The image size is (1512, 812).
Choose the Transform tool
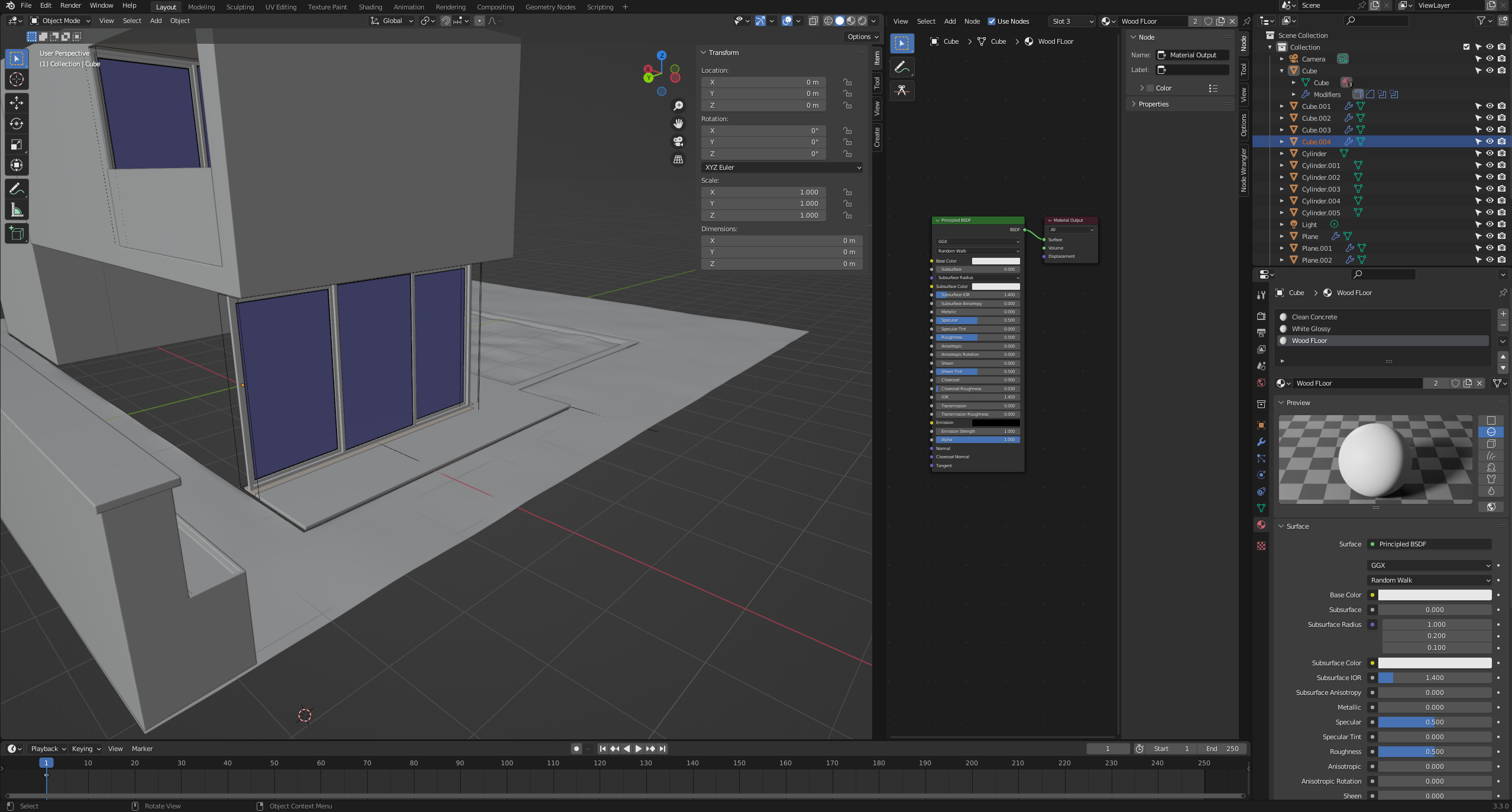(x=17, y=165)
